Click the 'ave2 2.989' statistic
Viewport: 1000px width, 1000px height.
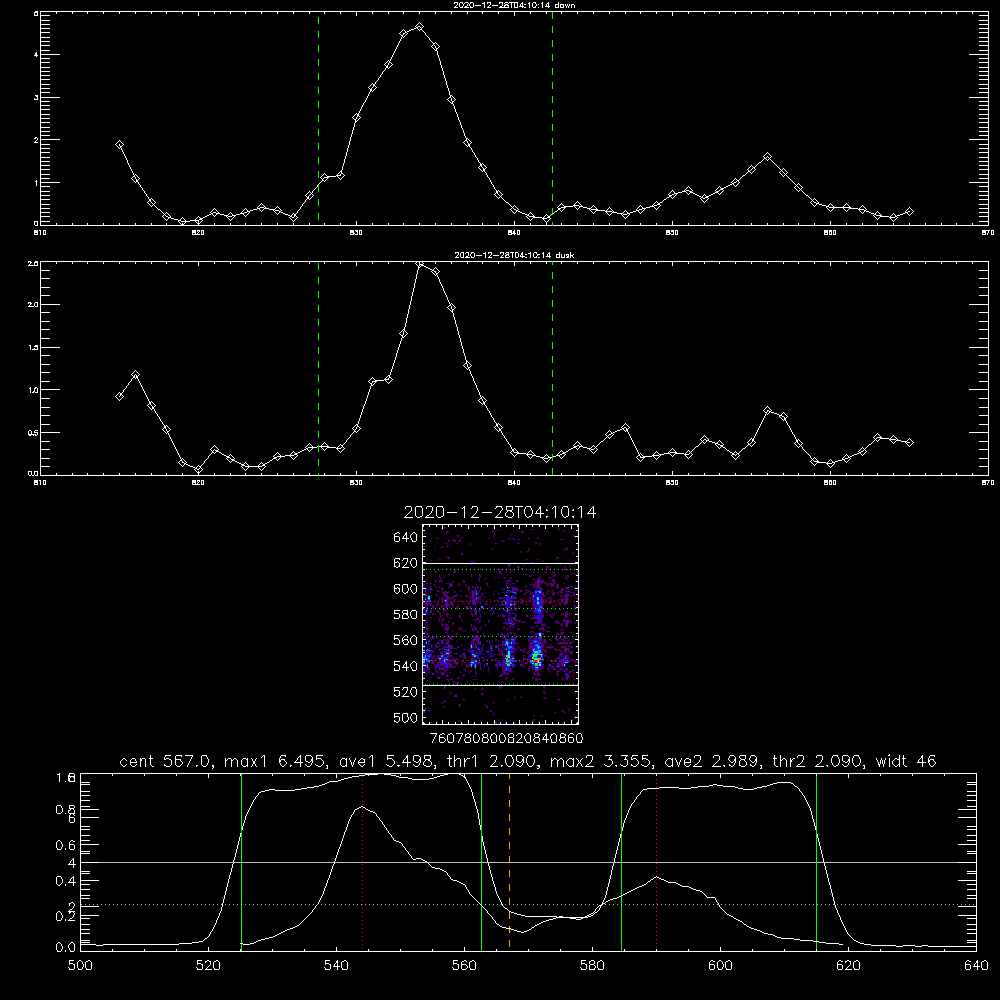(710, 761)
